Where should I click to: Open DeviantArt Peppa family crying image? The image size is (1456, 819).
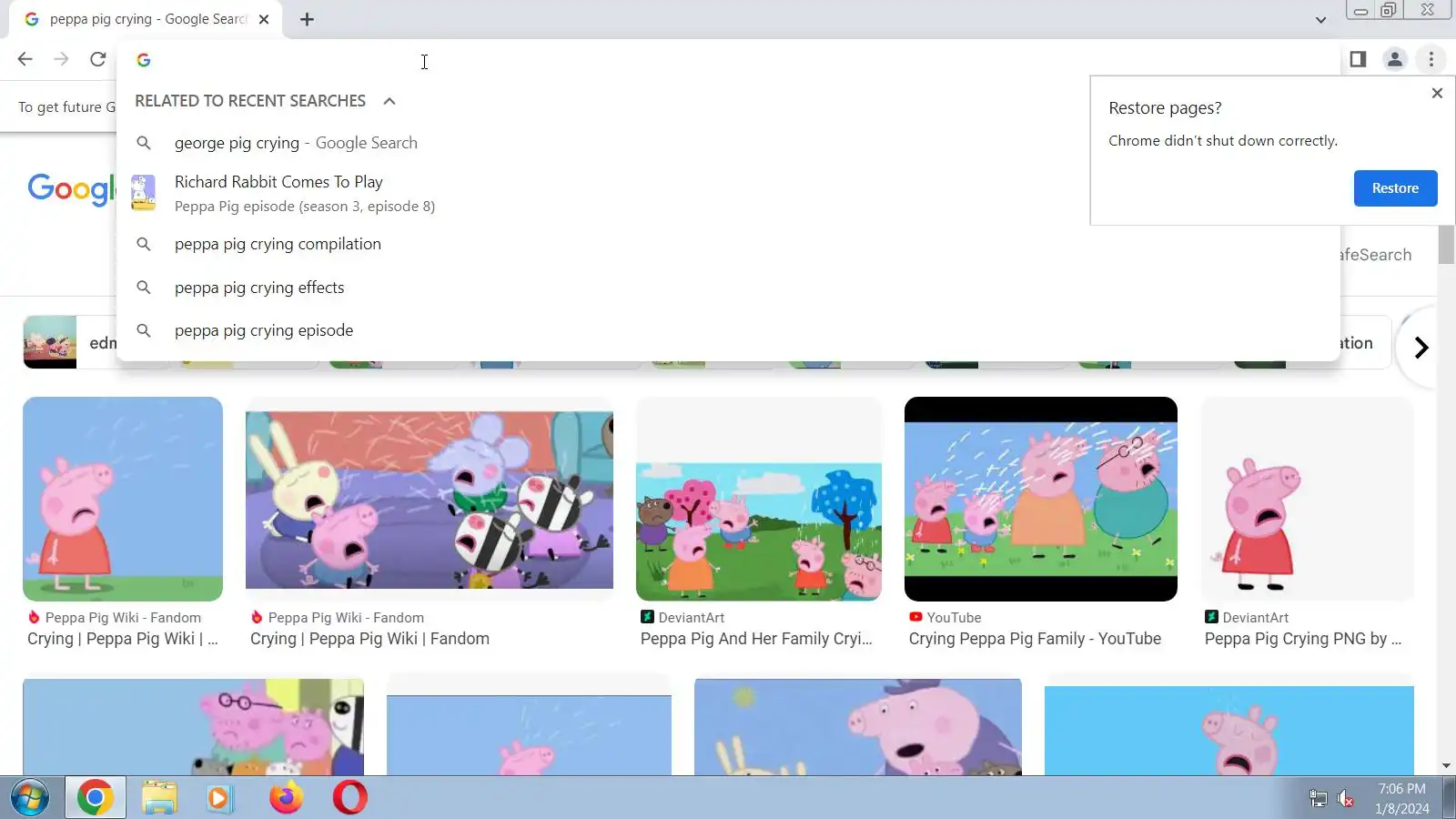(x=759, y=531)
